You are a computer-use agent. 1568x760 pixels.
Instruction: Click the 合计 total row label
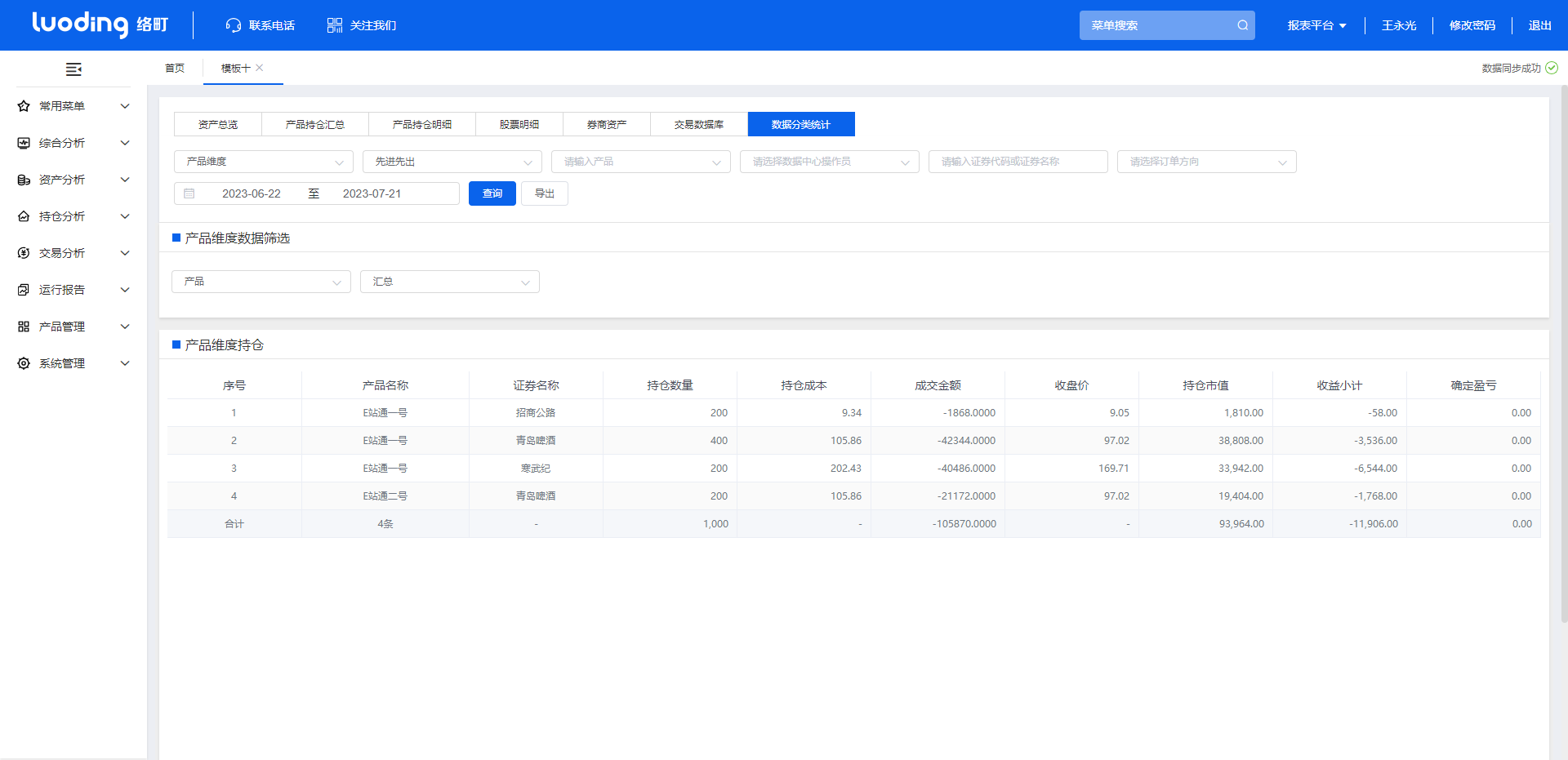click(234, 524)
